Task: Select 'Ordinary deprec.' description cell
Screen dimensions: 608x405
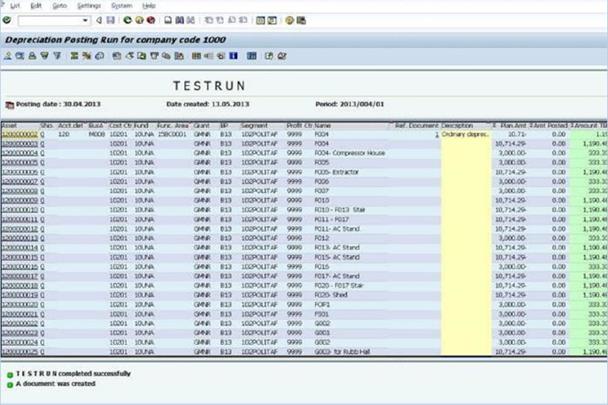Action: [465, 135]
